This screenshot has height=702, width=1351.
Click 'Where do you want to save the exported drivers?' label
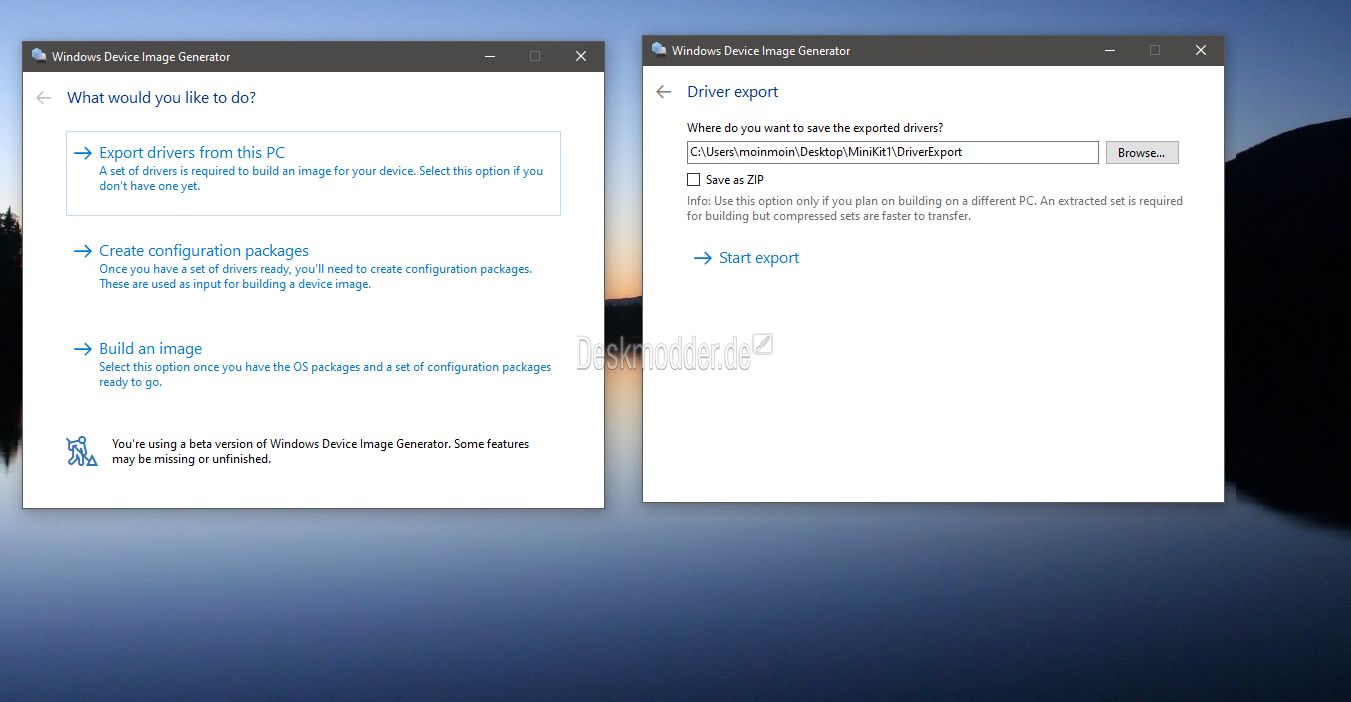(x=815, y=128)
